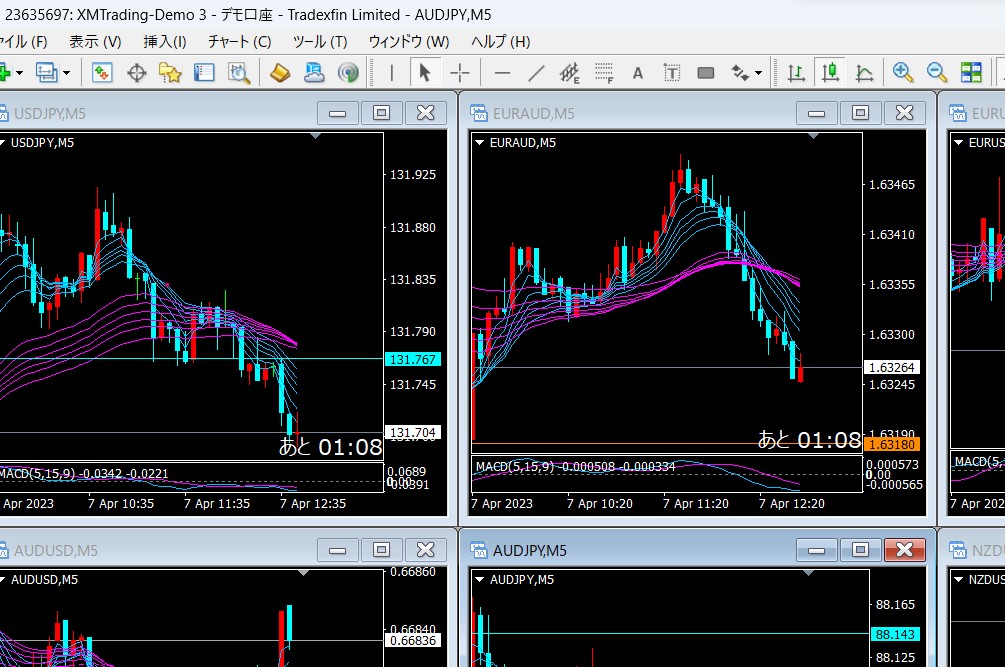Select the text 'A' drawing tool
This screenshot has width=1005, height=667.
(x=638, y=73)
